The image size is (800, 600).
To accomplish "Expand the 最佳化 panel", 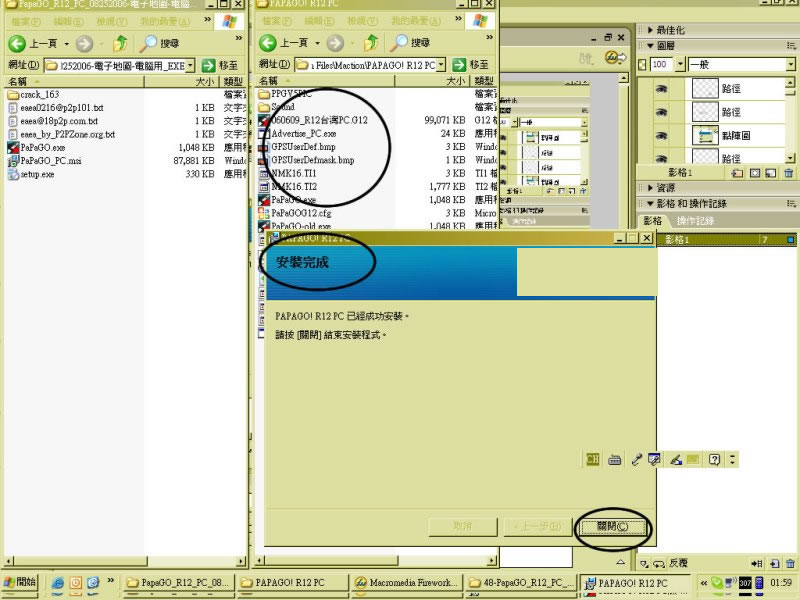I will [651, 30].
